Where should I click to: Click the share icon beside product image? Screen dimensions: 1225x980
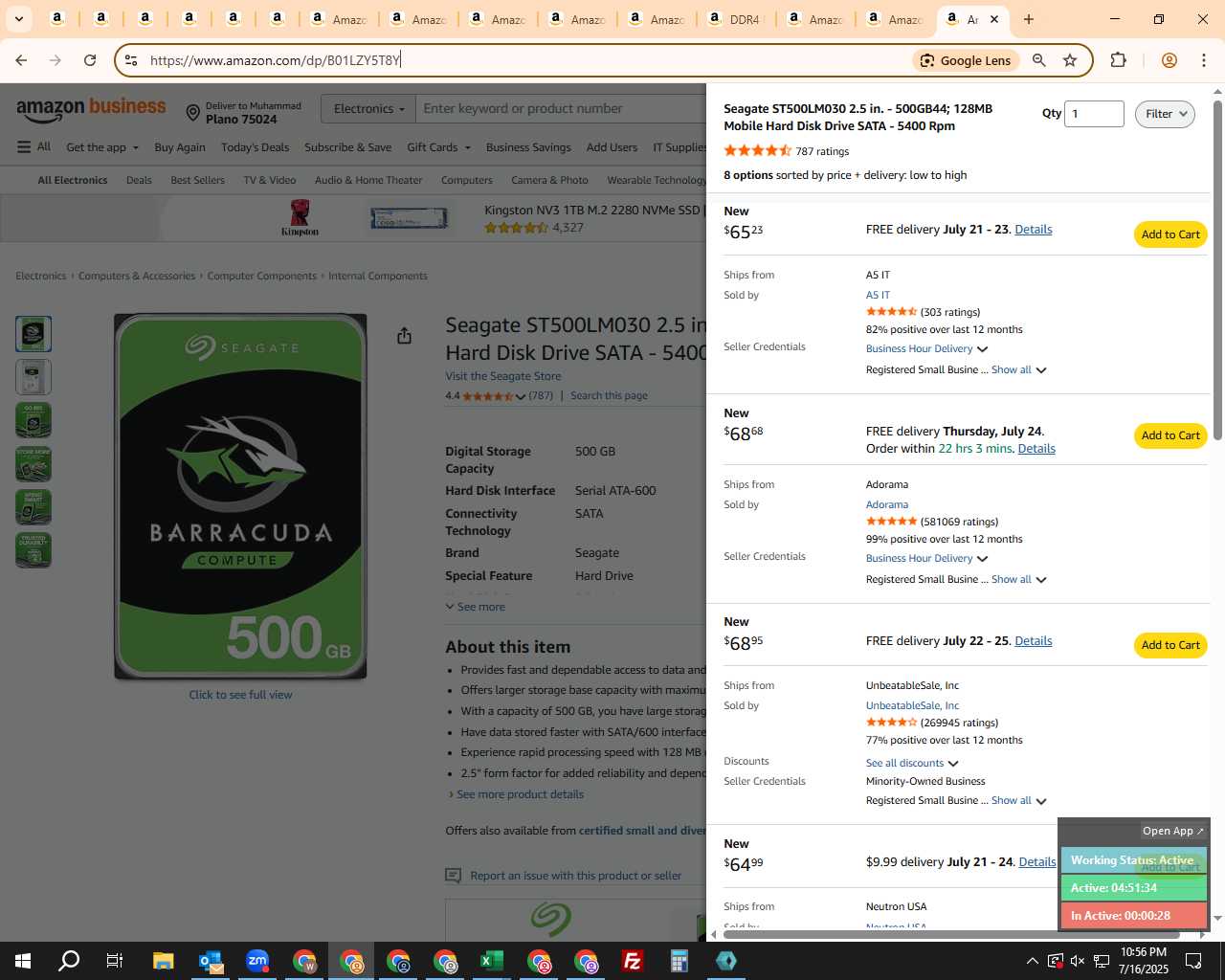pos(404,335)
